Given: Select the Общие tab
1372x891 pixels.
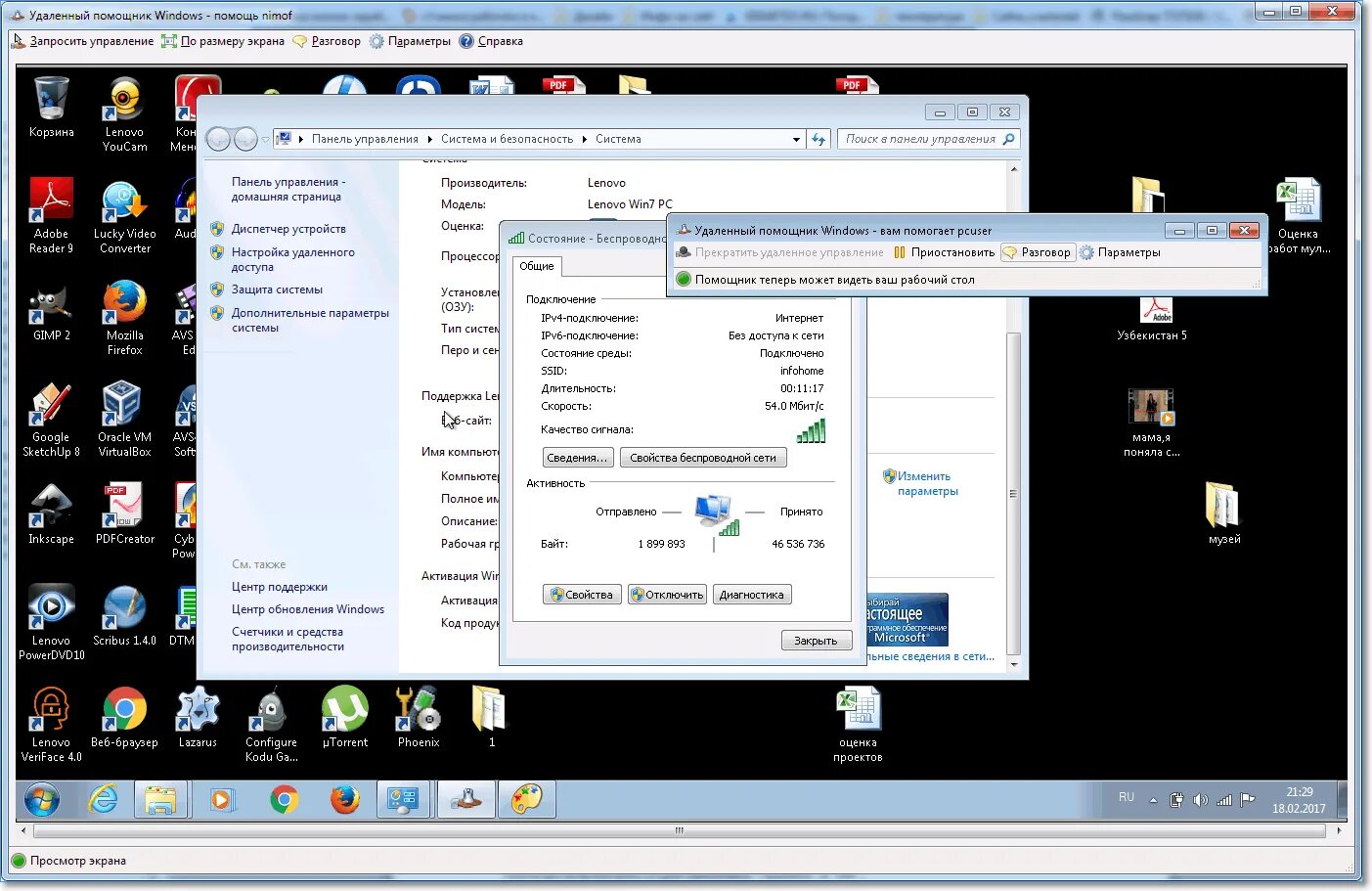Looking at the screenshot, I should pyautogui.click(x=536, y=266).
